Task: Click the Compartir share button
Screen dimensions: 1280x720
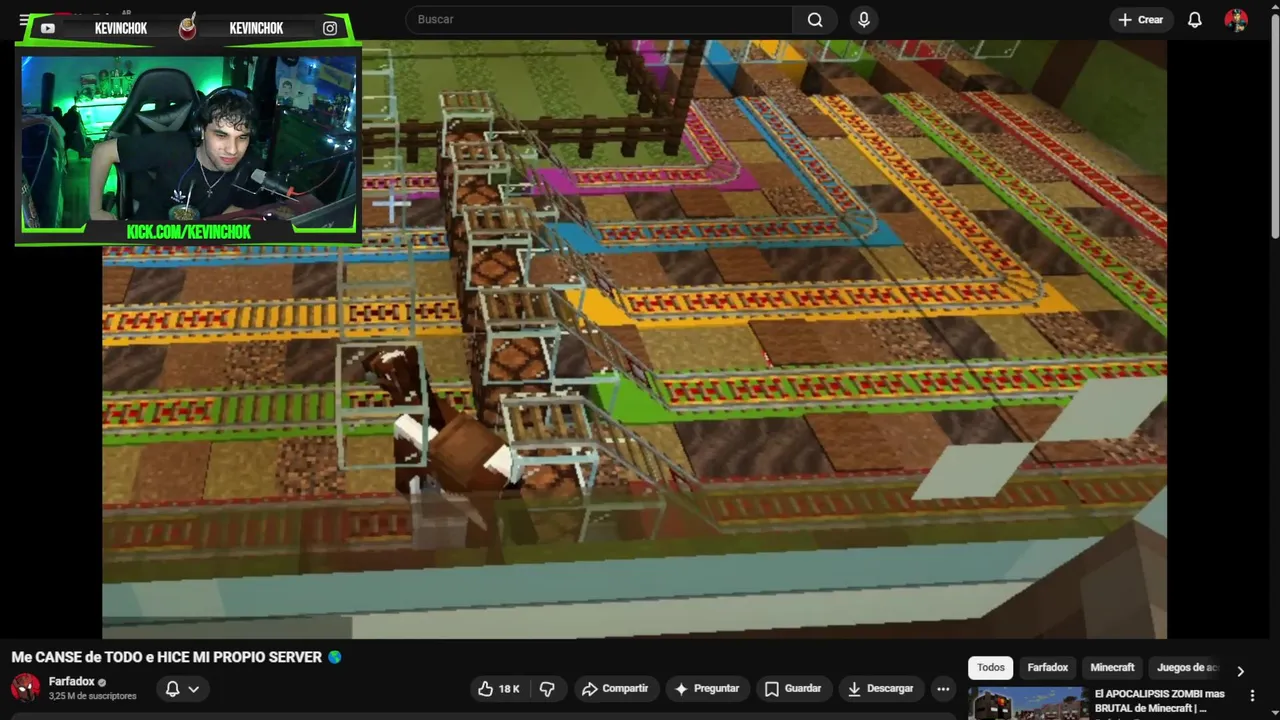Action: click(615, 689)
